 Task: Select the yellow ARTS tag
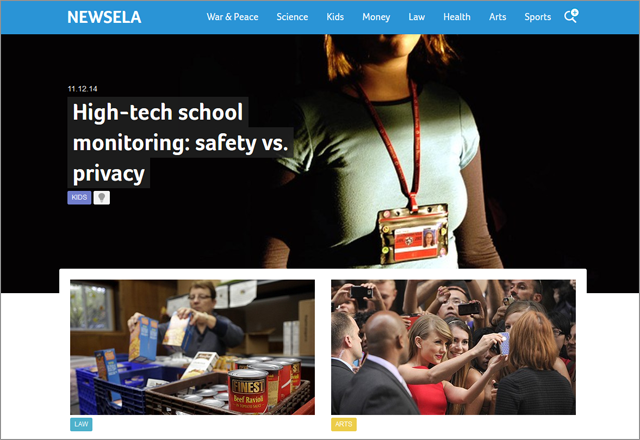click(344, 424)
